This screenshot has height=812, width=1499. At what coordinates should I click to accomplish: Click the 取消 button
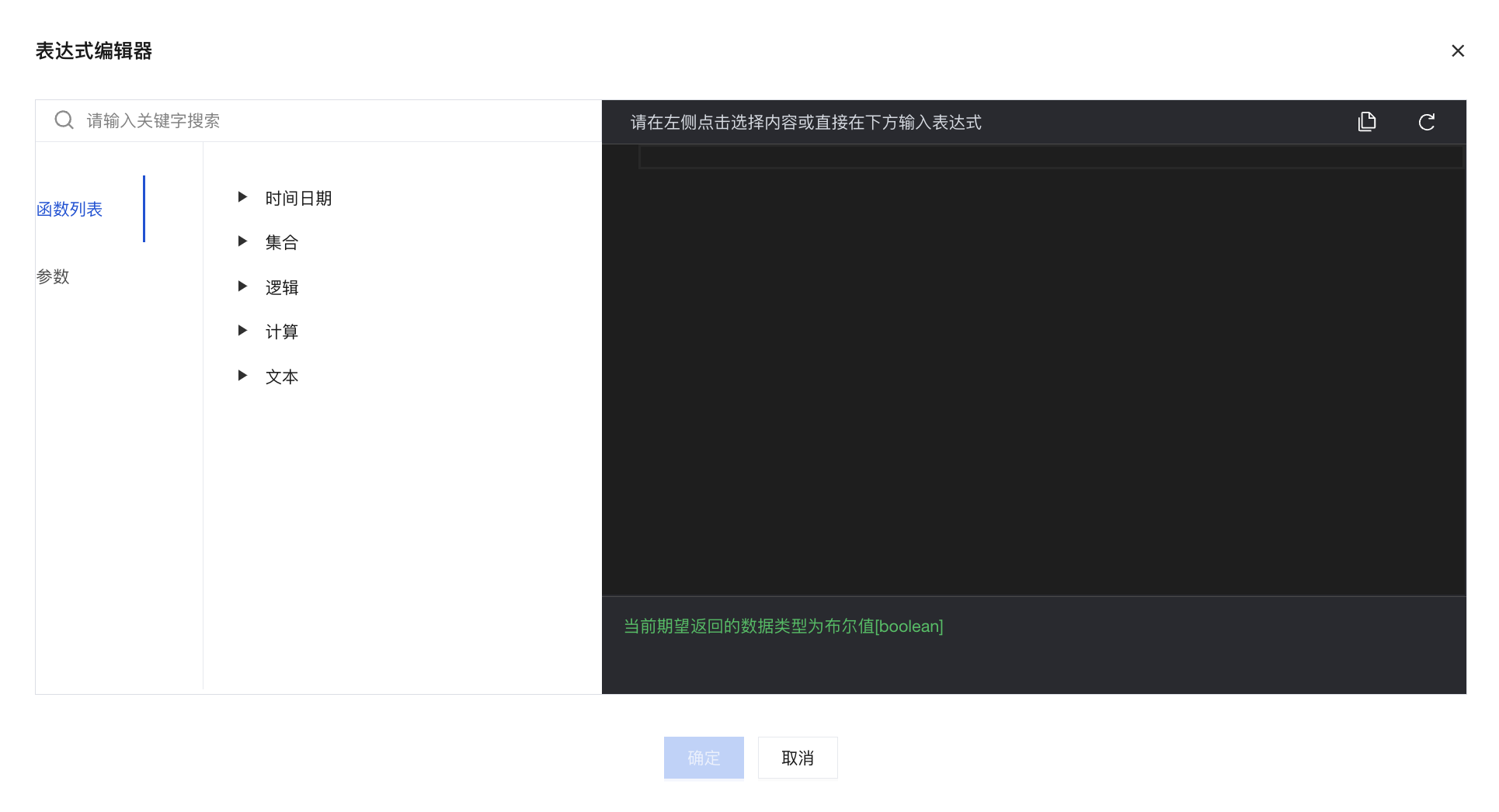tap(798, 758)
